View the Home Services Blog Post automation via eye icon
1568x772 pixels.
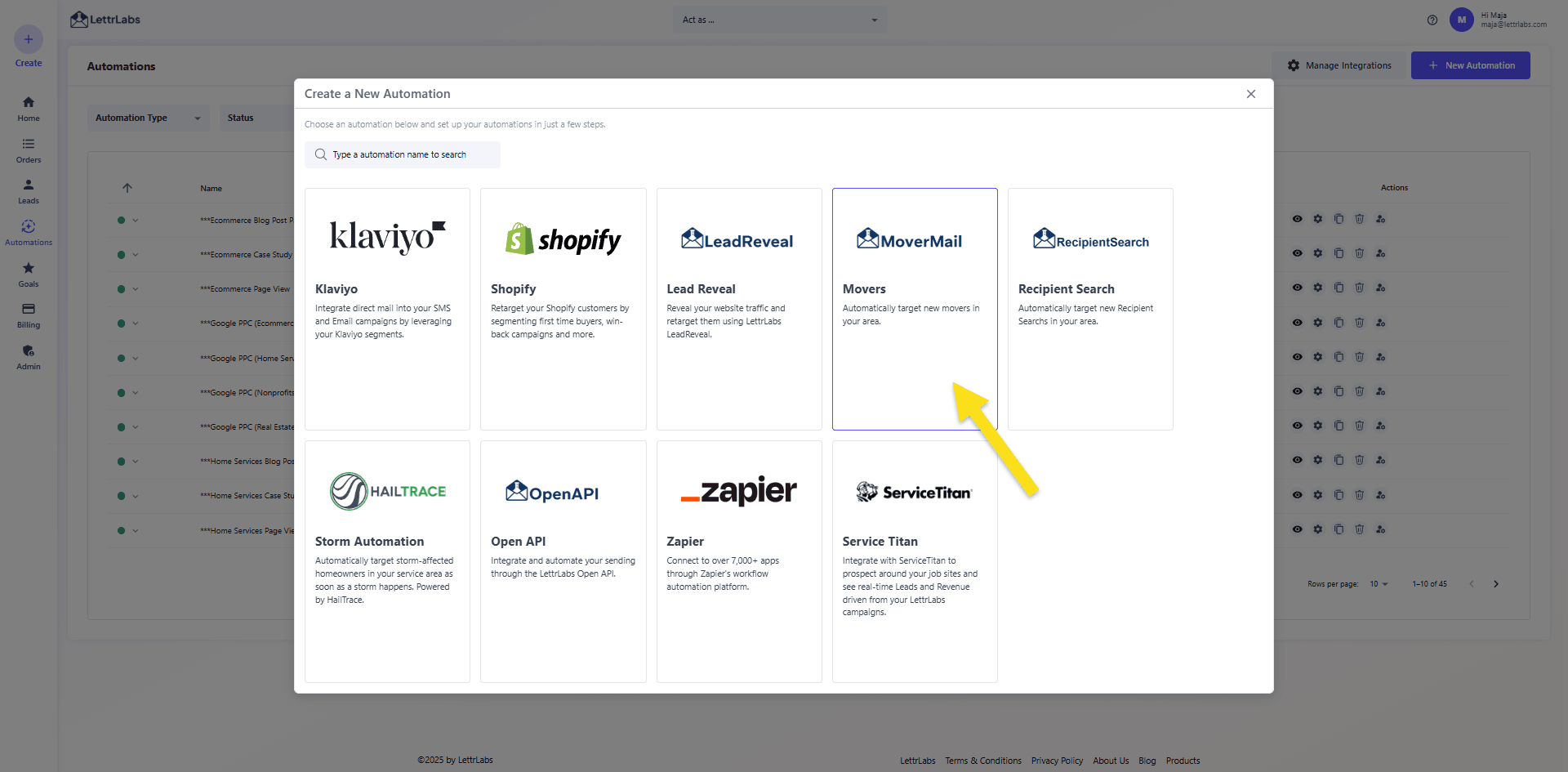[x=1297, y=460]
